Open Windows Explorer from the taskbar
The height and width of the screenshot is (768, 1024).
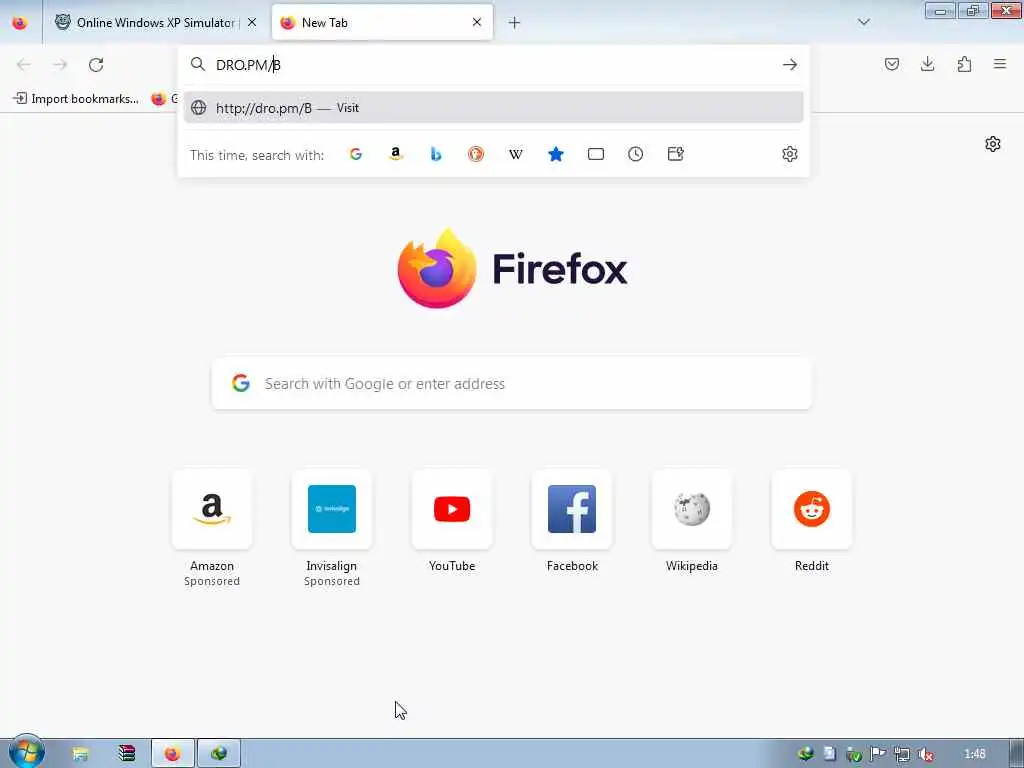(x=80, y=754)
